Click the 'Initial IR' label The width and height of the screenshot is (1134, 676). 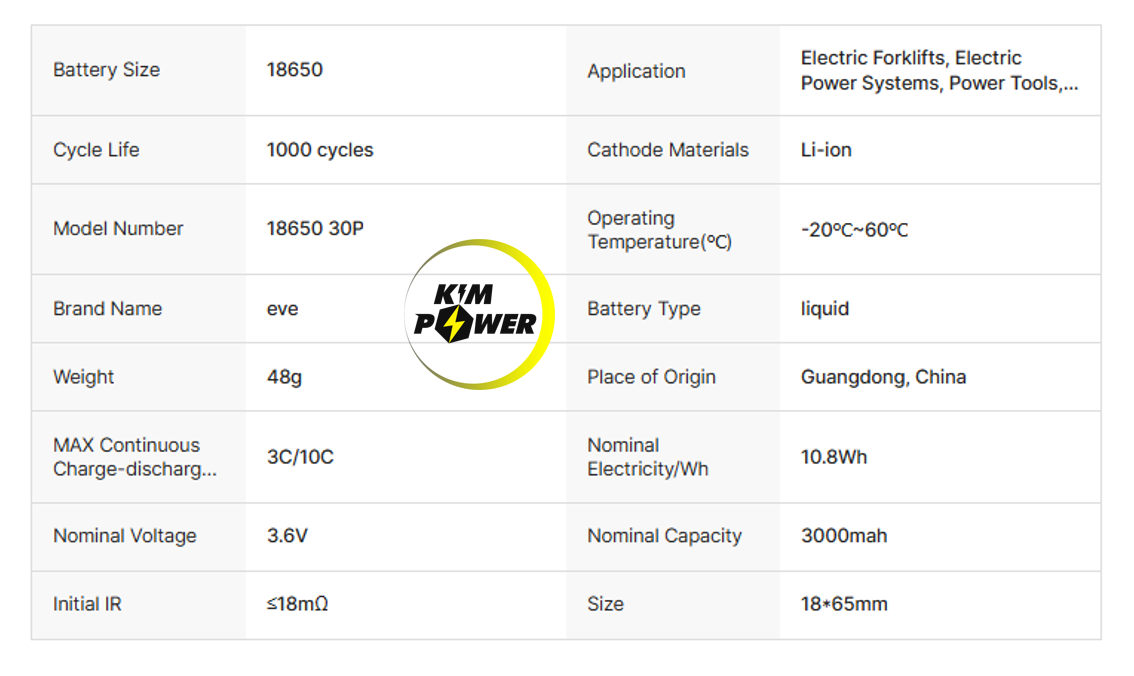[x=87, y=604]
